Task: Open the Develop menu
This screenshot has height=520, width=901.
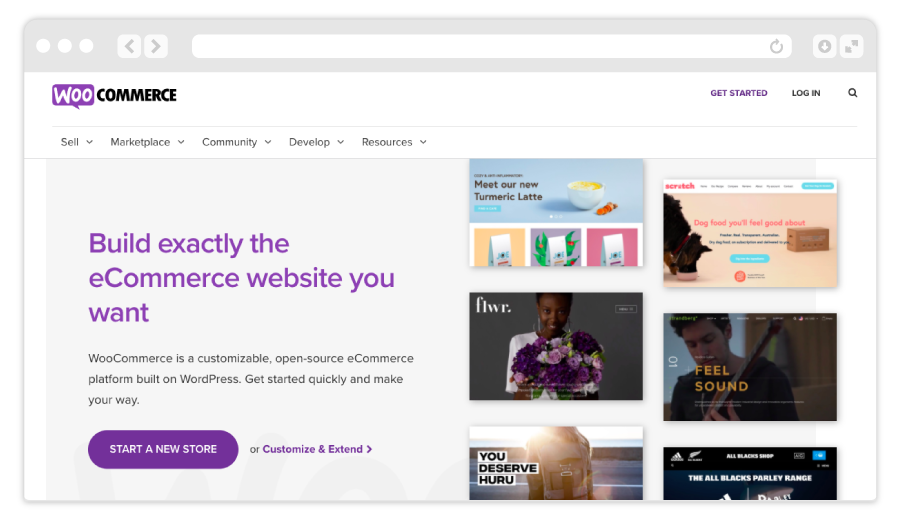Action: click(x=316, y=142)
